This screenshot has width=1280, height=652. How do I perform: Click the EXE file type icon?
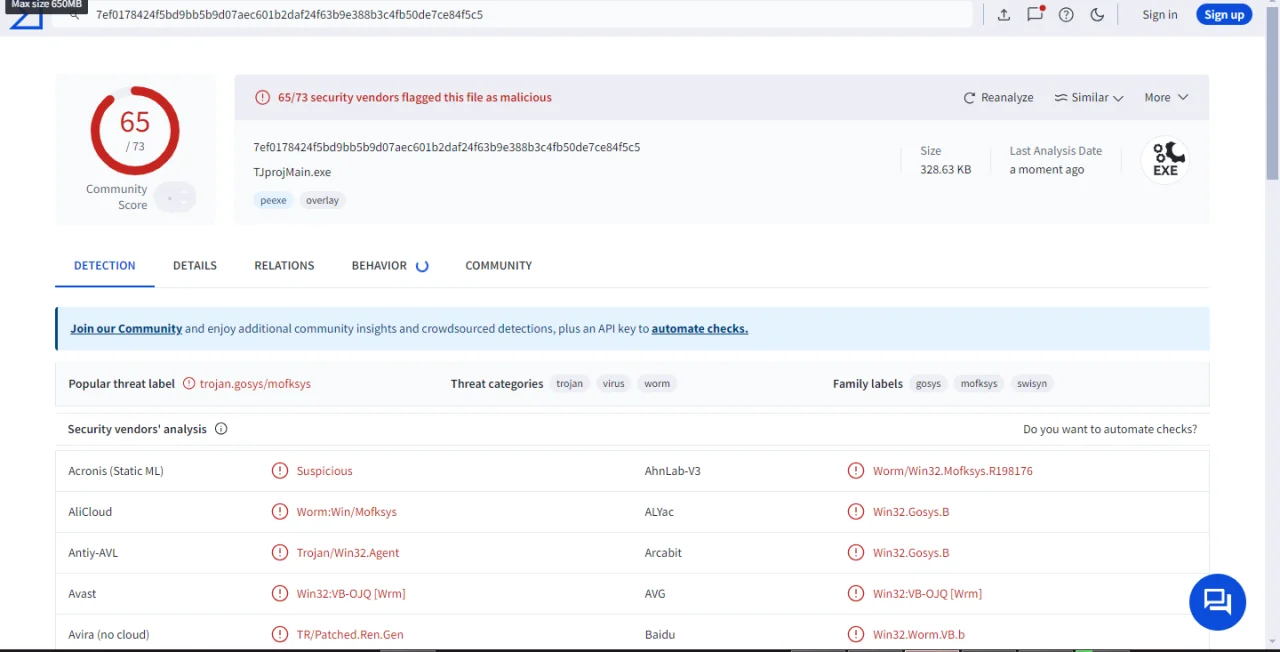1166,160
